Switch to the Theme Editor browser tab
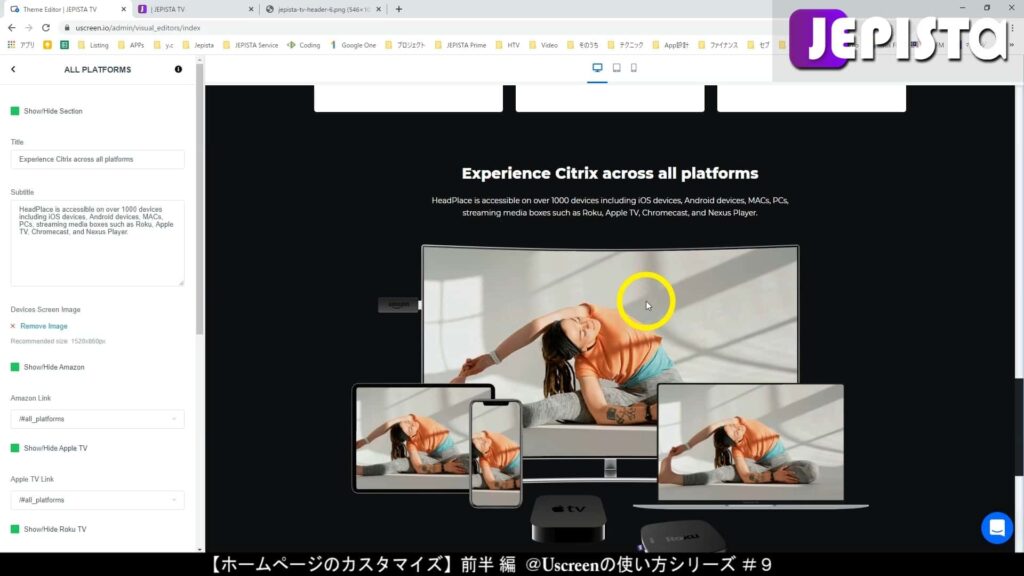Screen dimensions: 1024x576 (67, 9)
